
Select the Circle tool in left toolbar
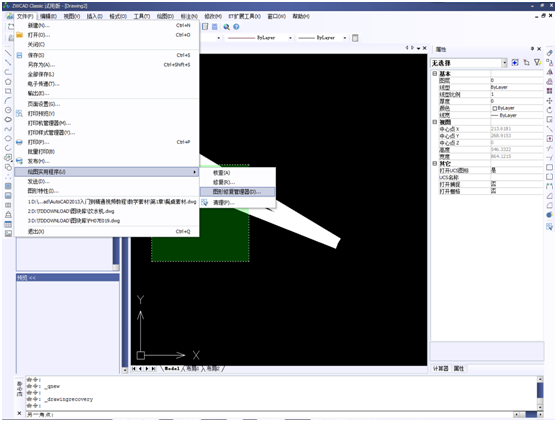coord(8,110)
